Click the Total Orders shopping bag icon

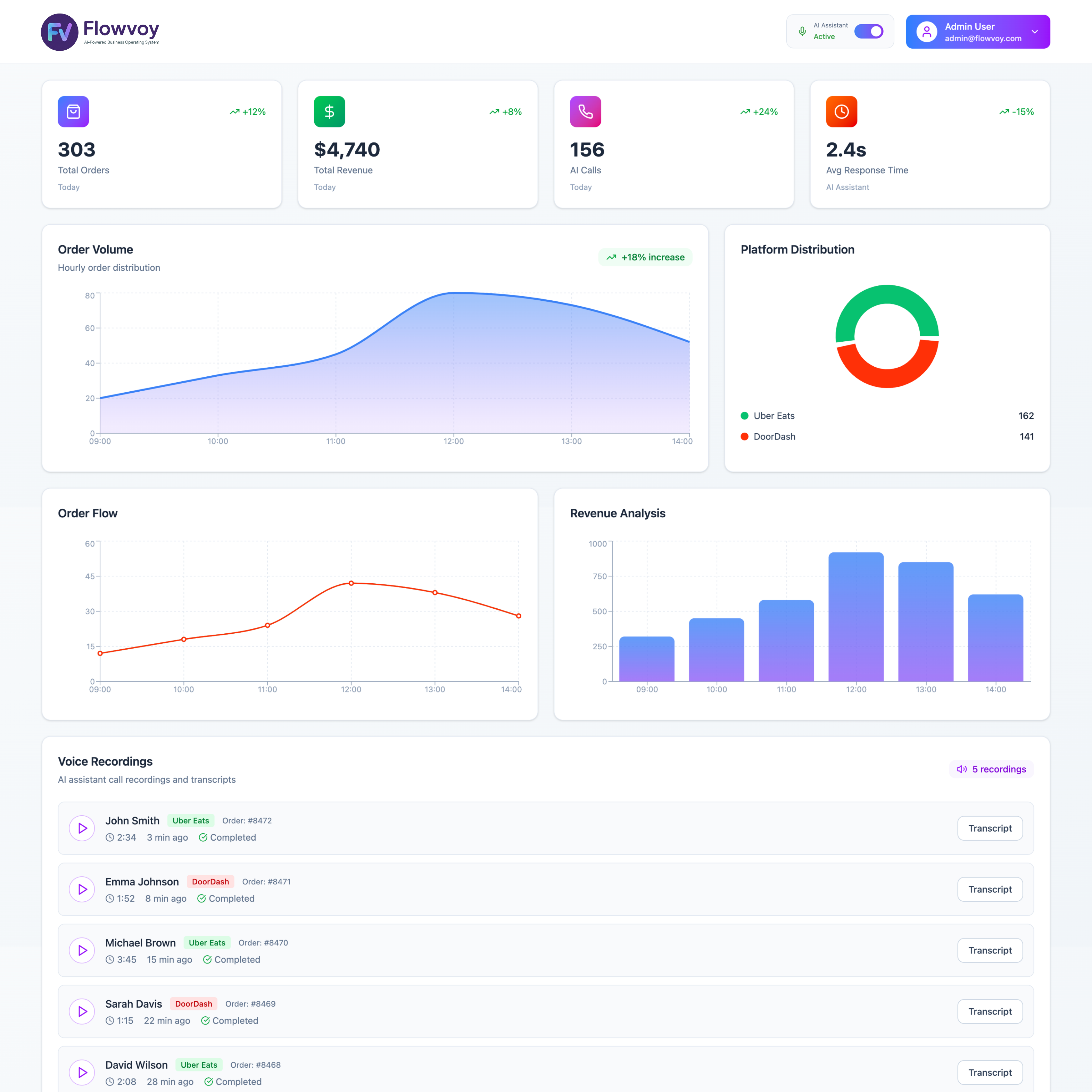coord(74,112)
